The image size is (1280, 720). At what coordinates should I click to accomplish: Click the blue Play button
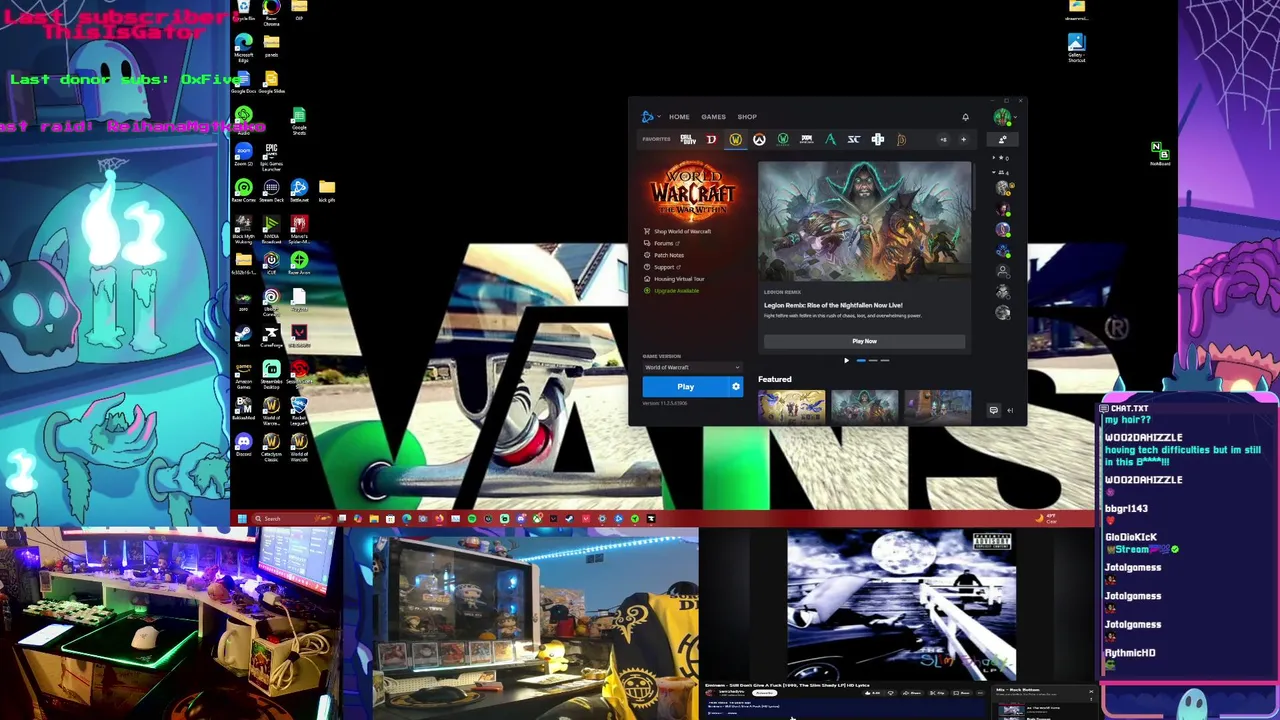pos(686,386)
